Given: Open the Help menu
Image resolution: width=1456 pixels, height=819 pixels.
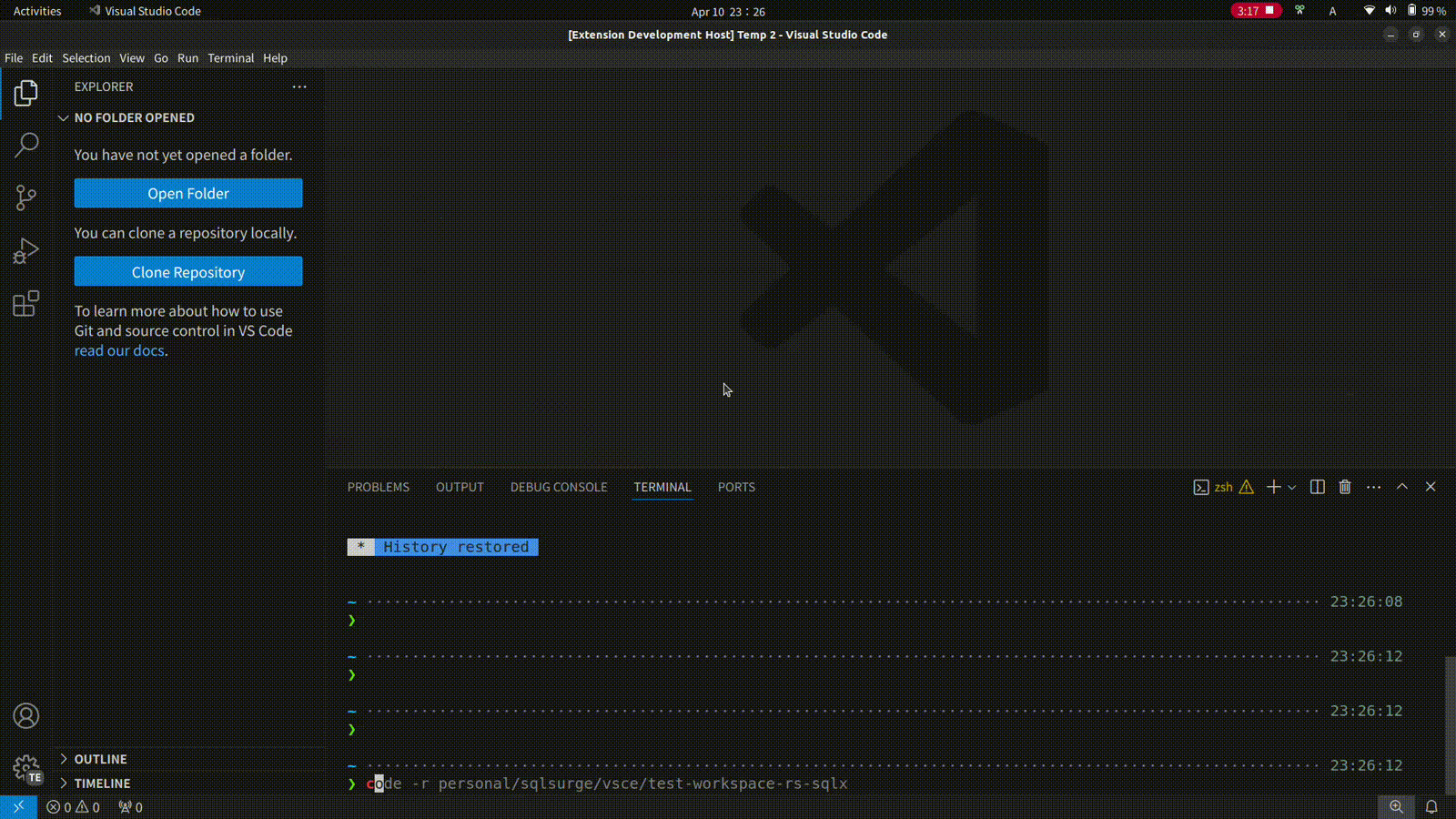Looking at the screenshot, I should coord(275,57).
